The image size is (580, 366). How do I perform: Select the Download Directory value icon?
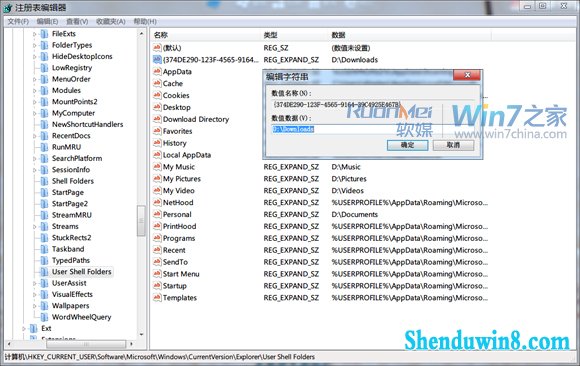click(x=157, y=119)
